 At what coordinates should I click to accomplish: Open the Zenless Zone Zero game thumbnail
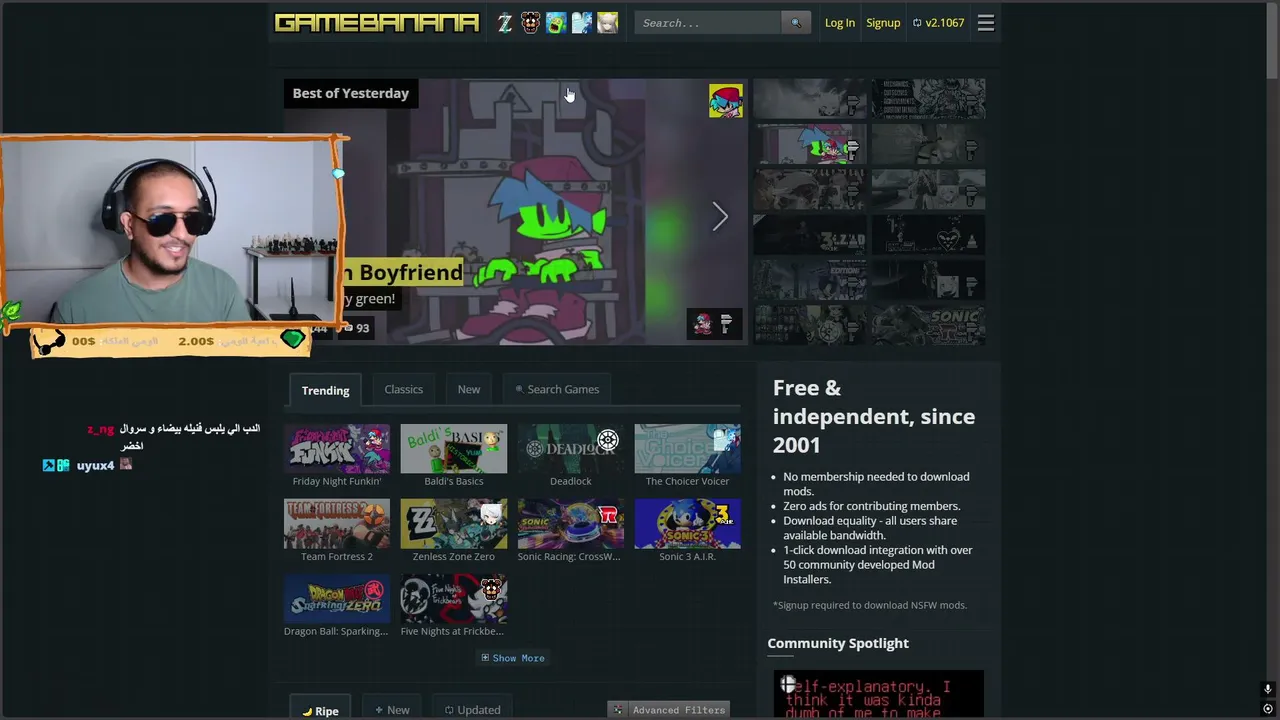click(x=454, y=523)
